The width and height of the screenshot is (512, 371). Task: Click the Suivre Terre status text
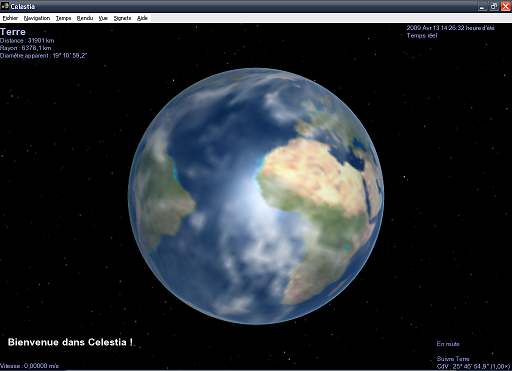click(453, 359)
